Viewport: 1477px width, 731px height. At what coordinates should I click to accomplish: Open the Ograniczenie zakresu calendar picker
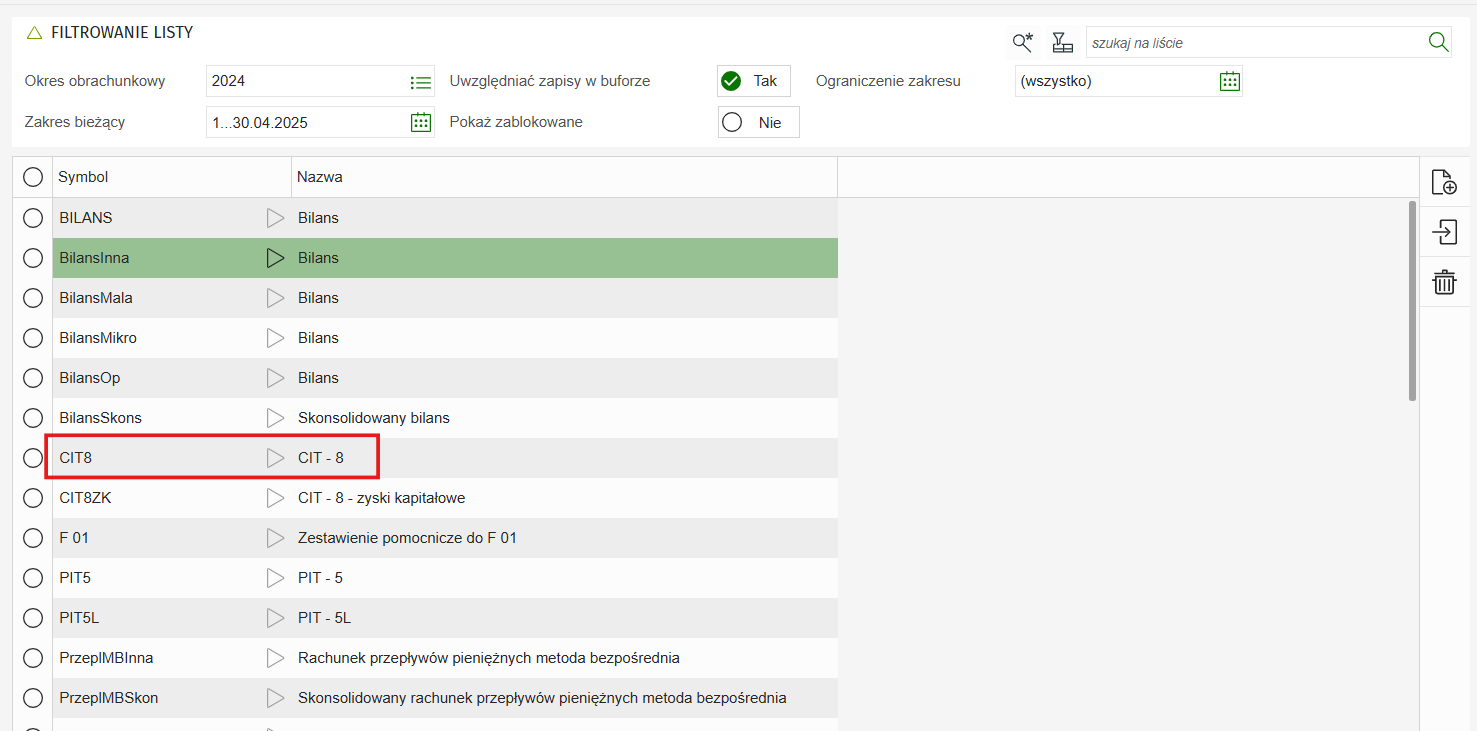(x=1229, y=82)
